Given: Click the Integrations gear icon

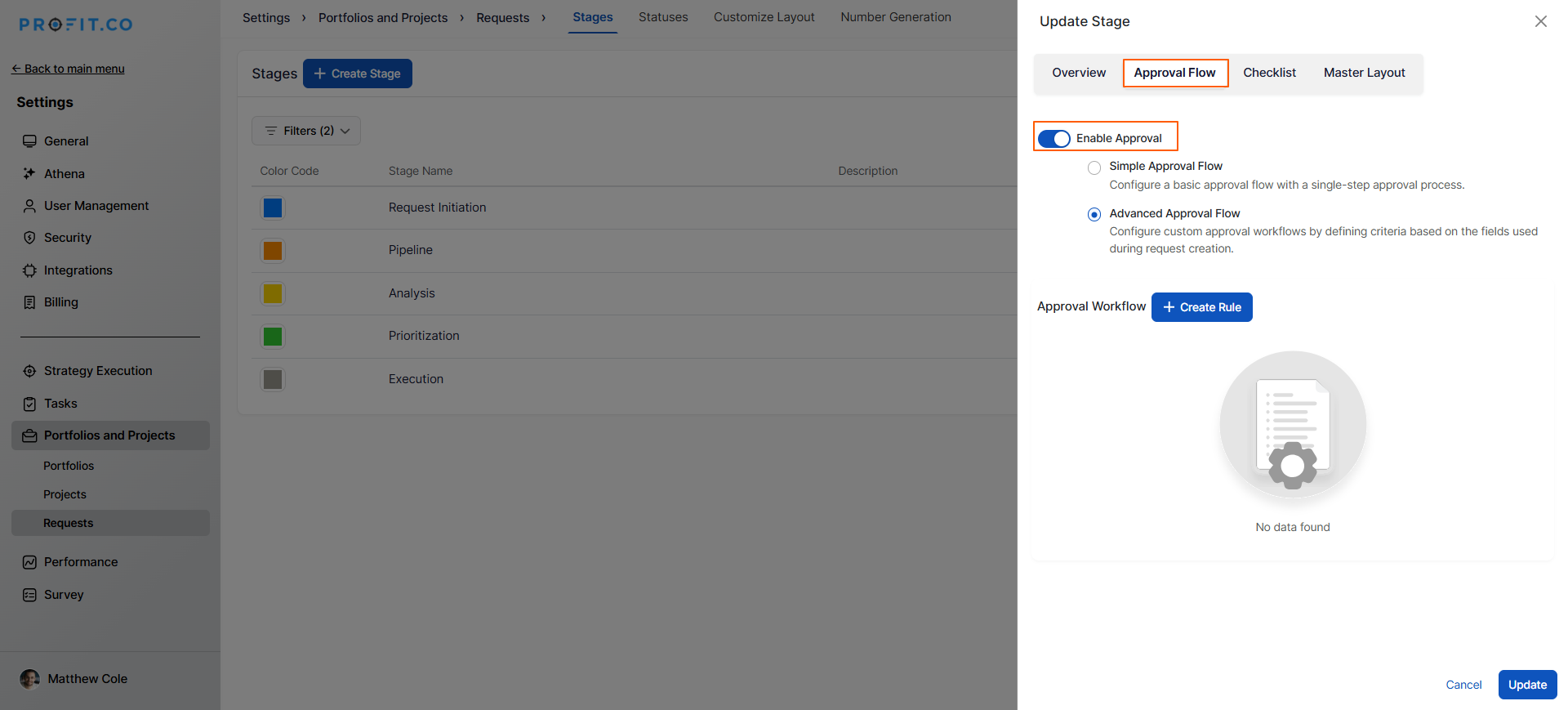Looking at the screenshot, I should coord(29,270).
